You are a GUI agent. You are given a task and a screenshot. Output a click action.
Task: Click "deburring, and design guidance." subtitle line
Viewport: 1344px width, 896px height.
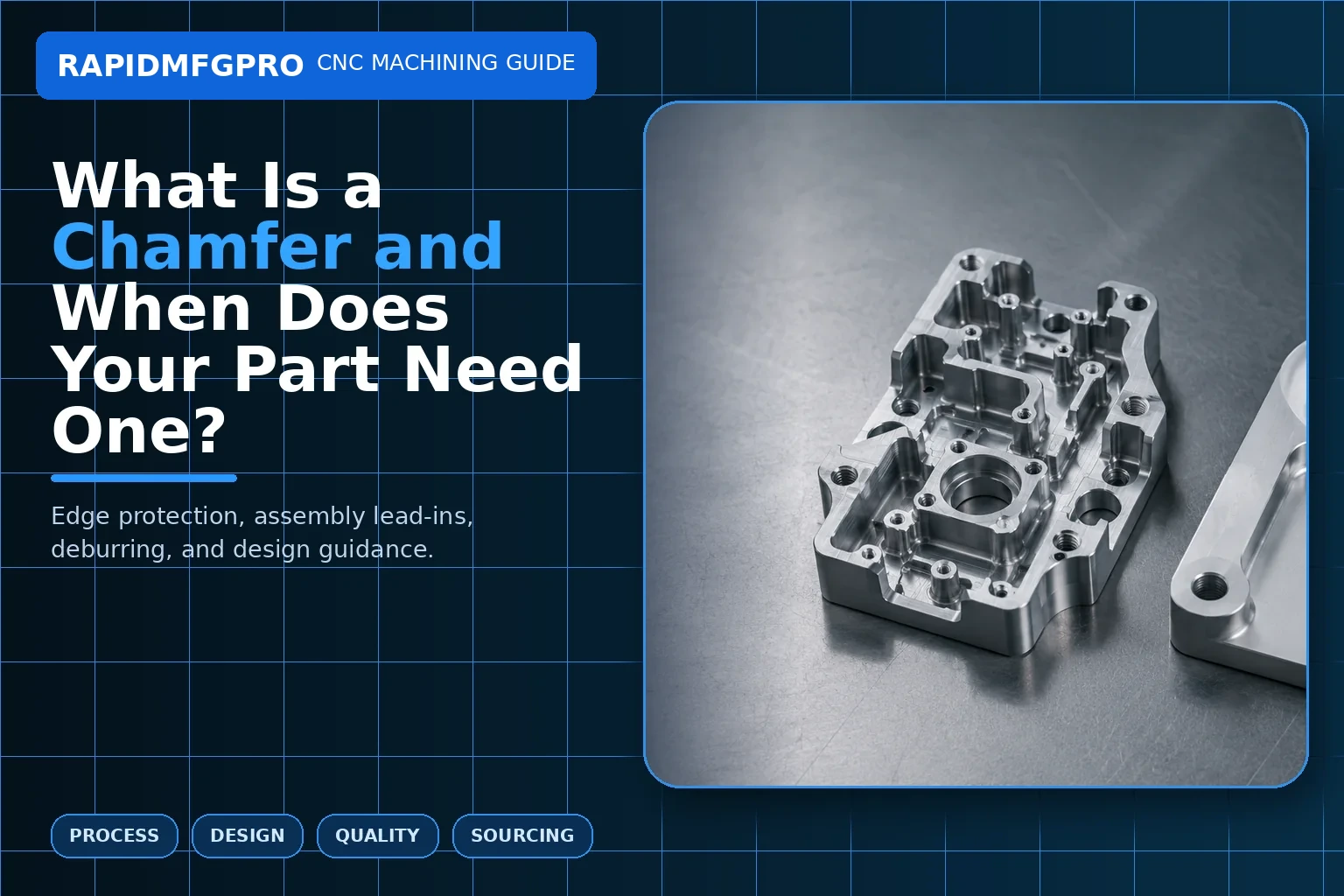[242, 549]
